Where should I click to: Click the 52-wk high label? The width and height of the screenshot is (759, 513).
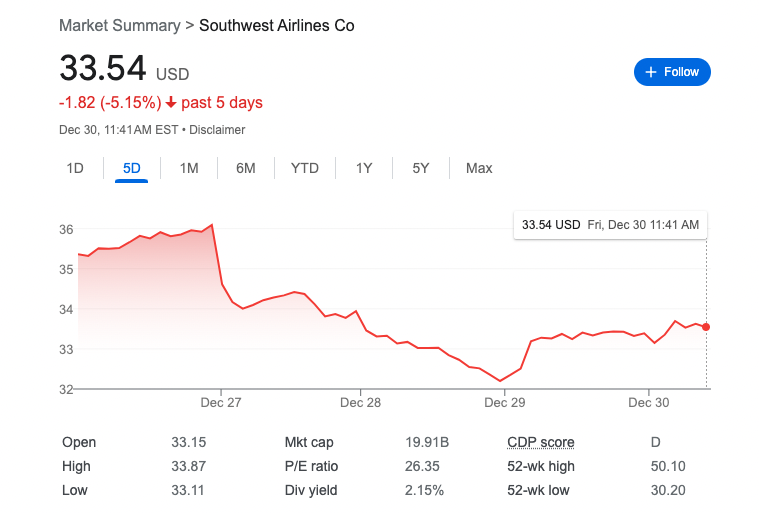[x=540, y=466]
